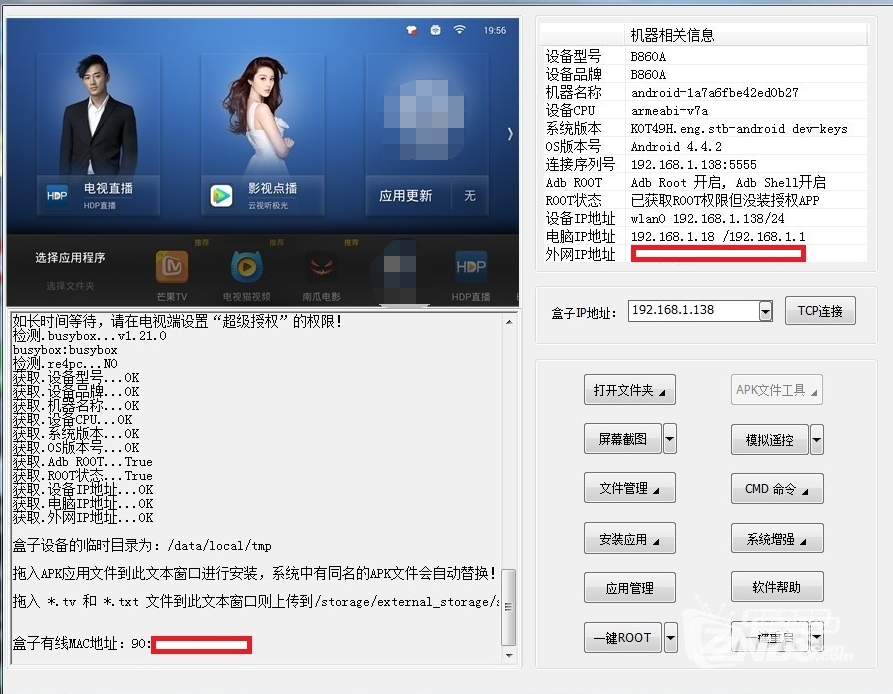Open the 南瓜电影 pumpkin icon

(x=322, y=267)
